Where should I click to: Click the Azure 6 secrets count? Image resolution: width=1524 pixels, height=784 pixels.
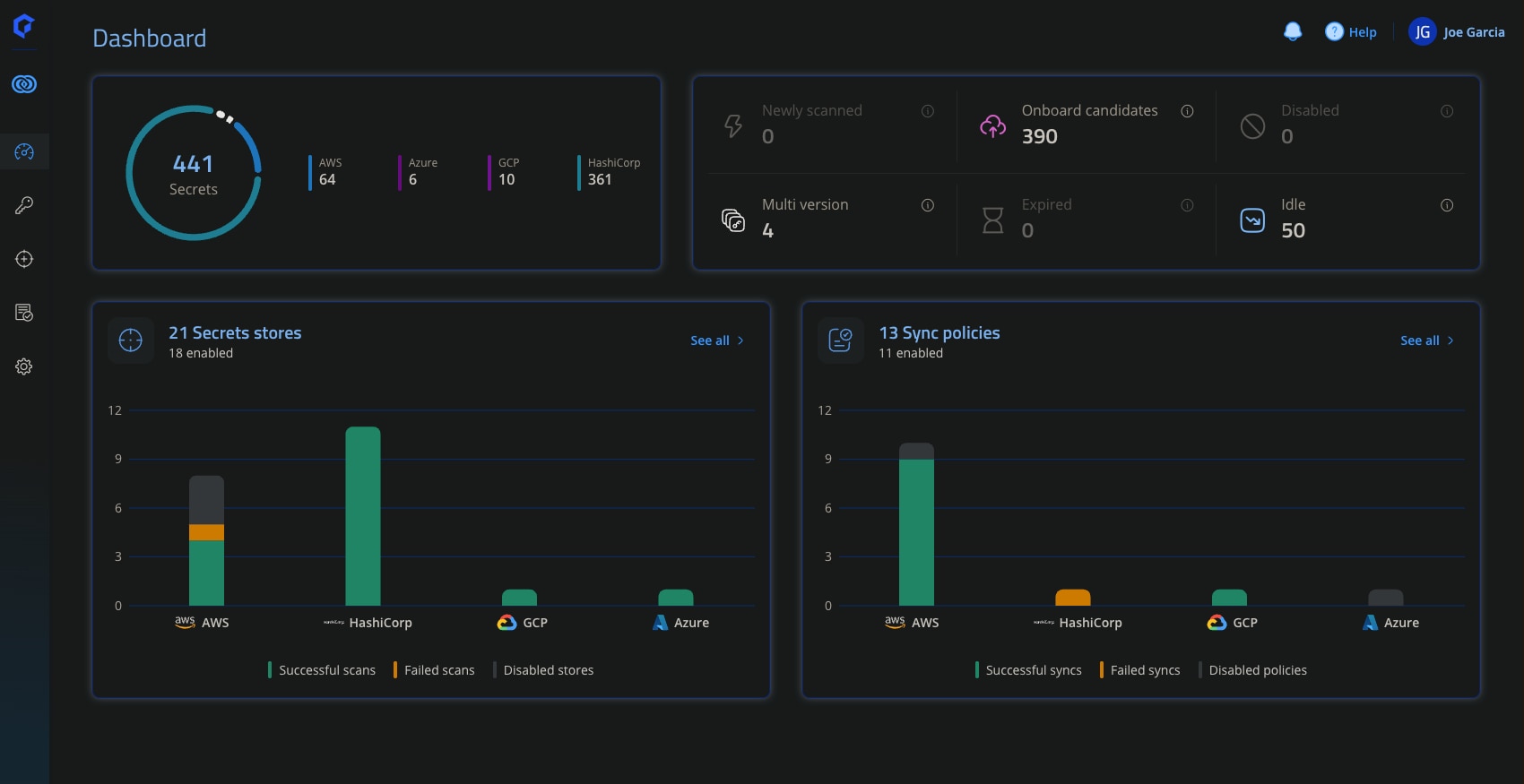click(420, 172)
